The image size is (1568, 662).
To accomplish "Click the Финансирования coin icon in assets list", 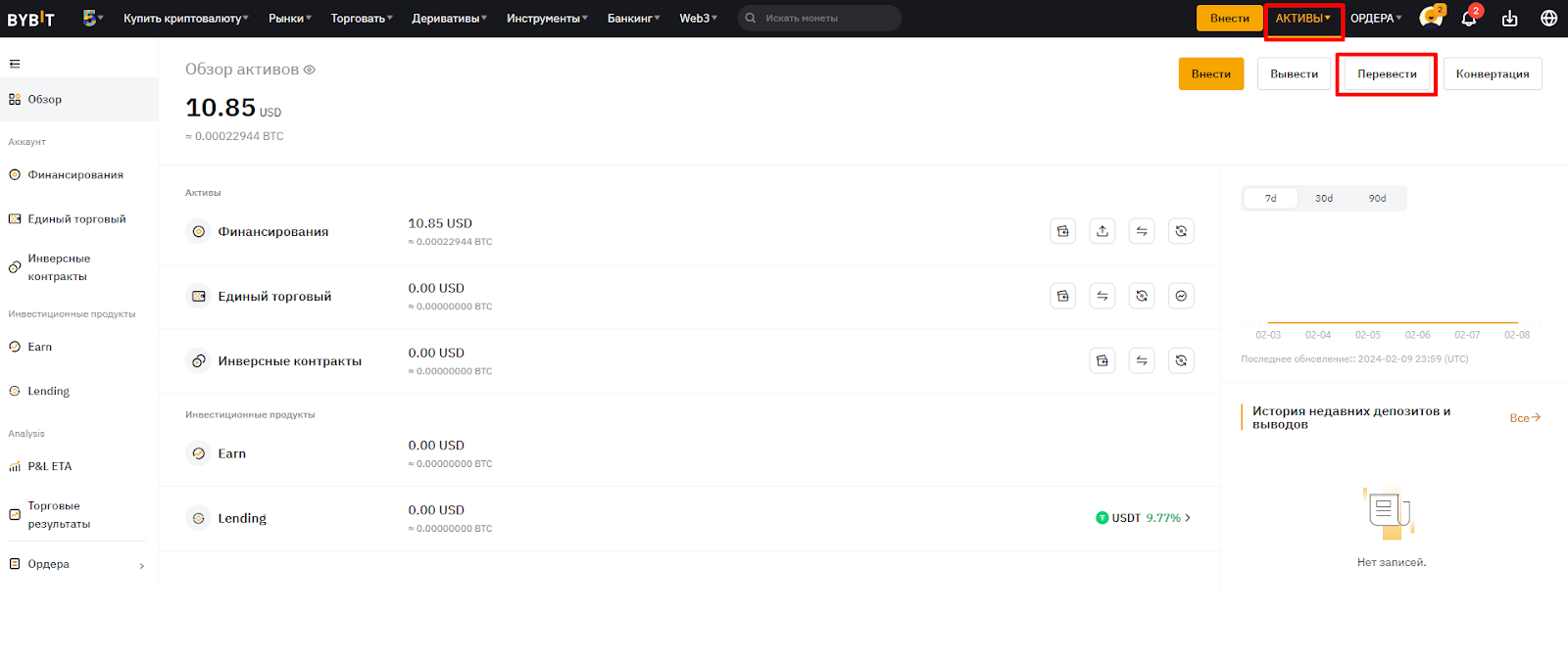I will (x=199, y=231).
